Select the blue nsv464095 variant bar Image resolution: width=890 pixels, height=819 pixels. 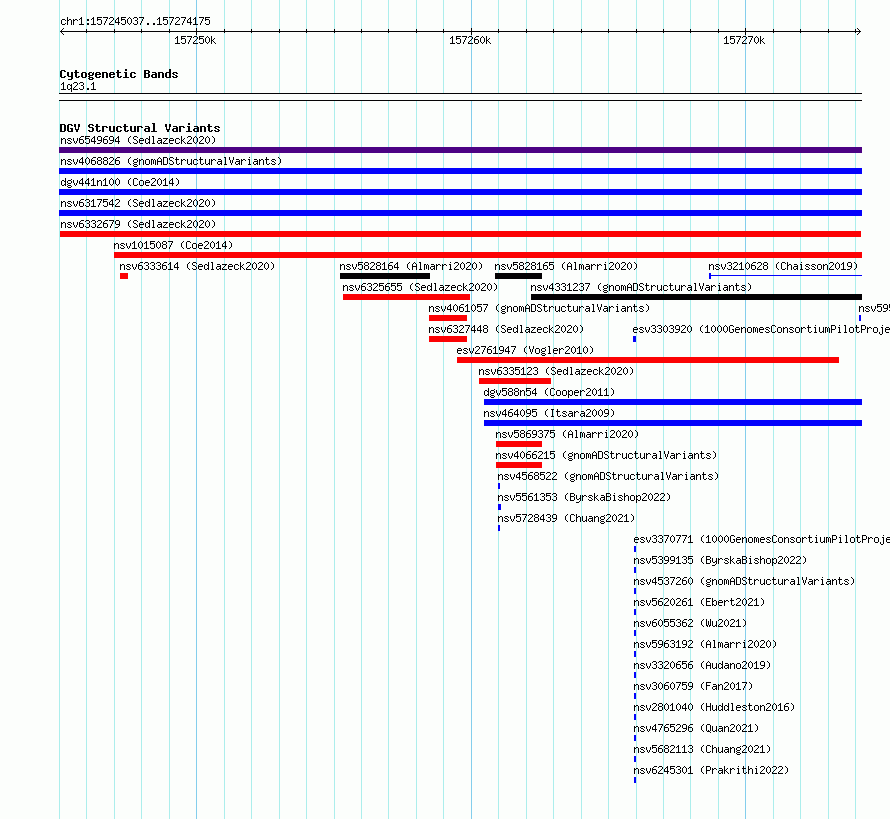(x=673, y=423)
